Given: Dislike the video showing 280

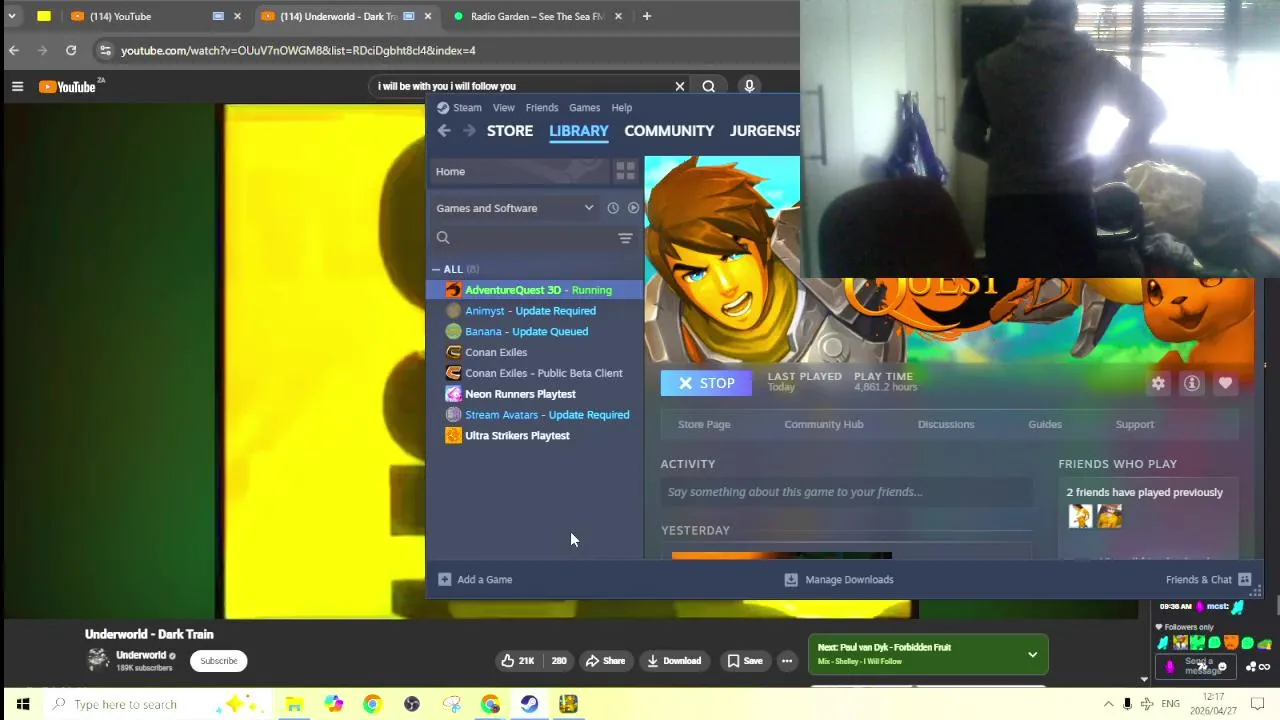Looking at the screenshot, I should [558, 660].
